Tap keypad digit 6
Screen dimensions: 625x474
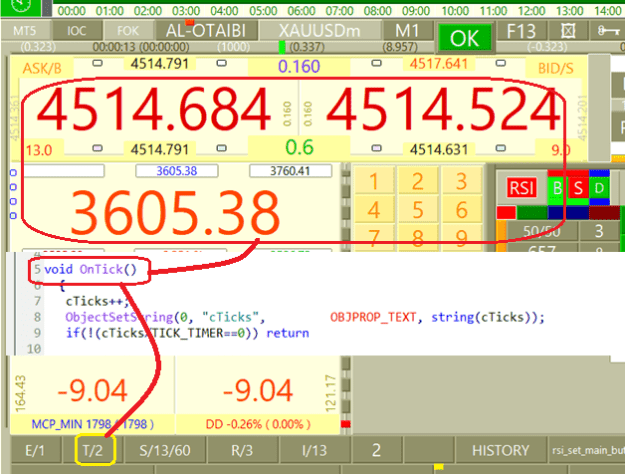tap(461, 210)
